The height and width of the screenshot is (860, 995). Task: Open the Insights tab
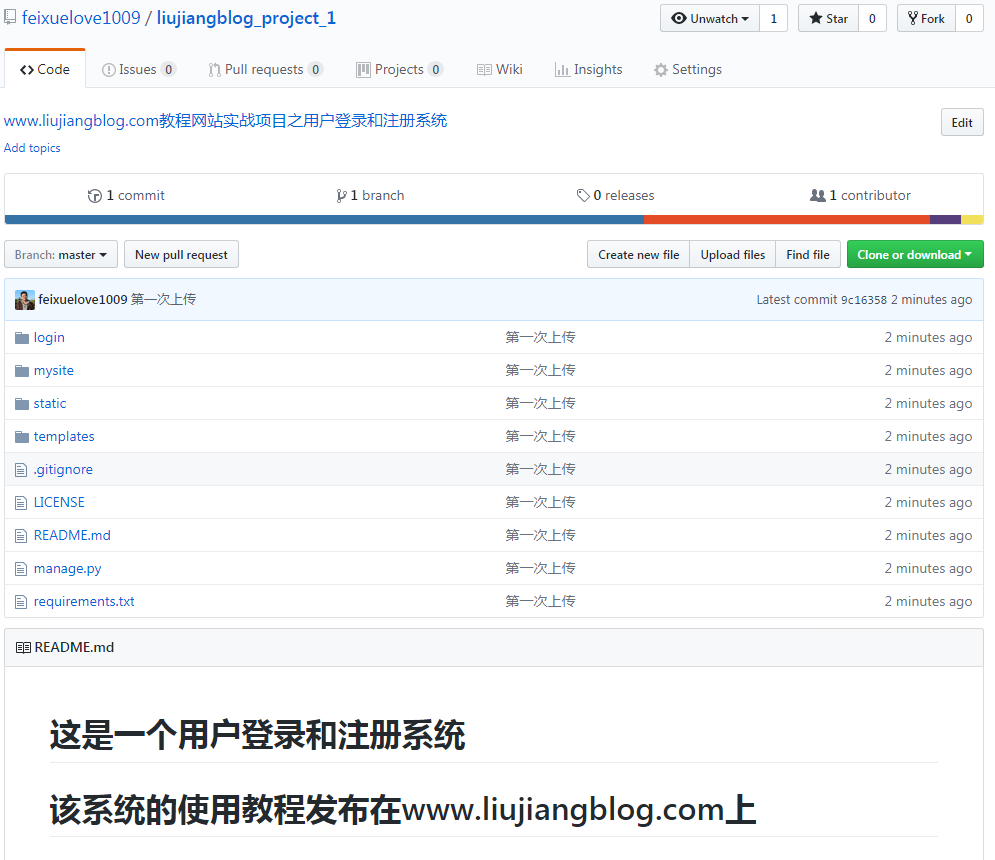point(588,69)
